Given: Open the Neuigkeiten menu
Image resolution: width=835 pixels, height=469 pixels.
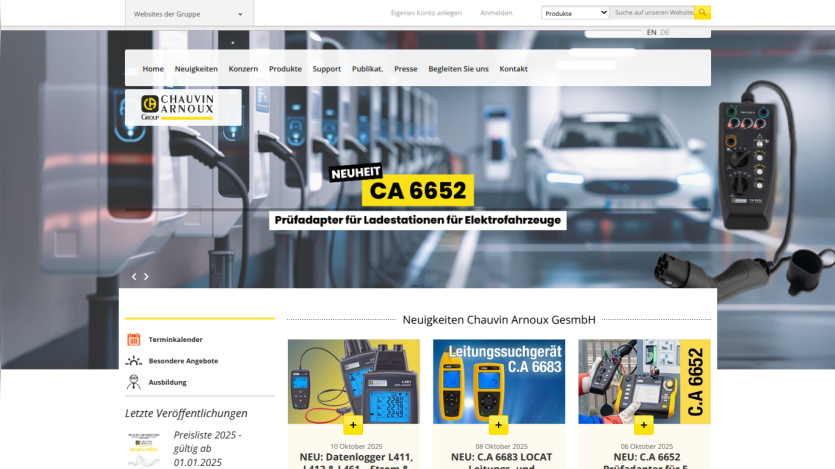Looking at the screenshot, I should pyautogui.click(x=196, y=69).
